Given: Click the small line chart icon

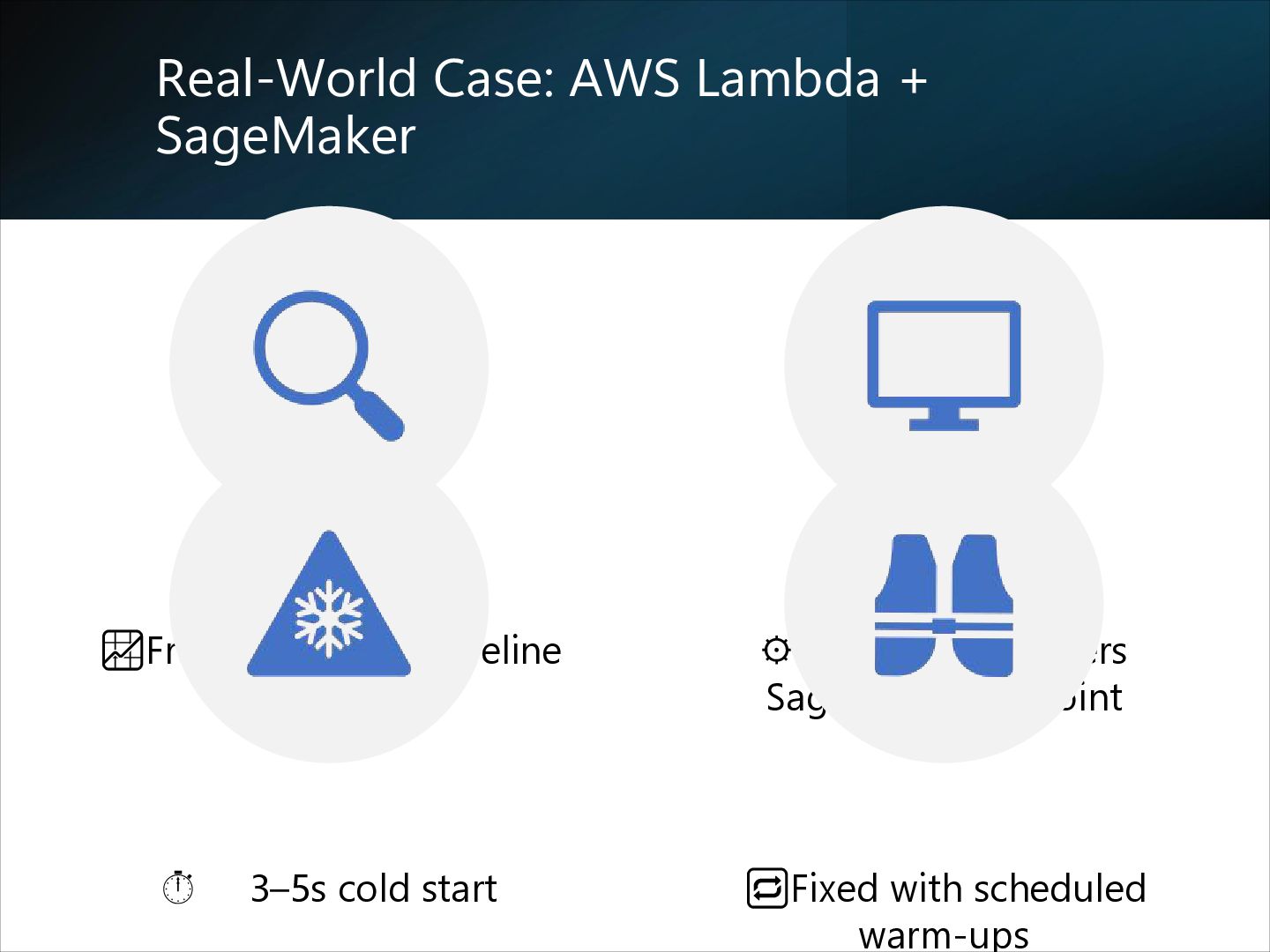Looking at the screenshot, I should (123, 651).
